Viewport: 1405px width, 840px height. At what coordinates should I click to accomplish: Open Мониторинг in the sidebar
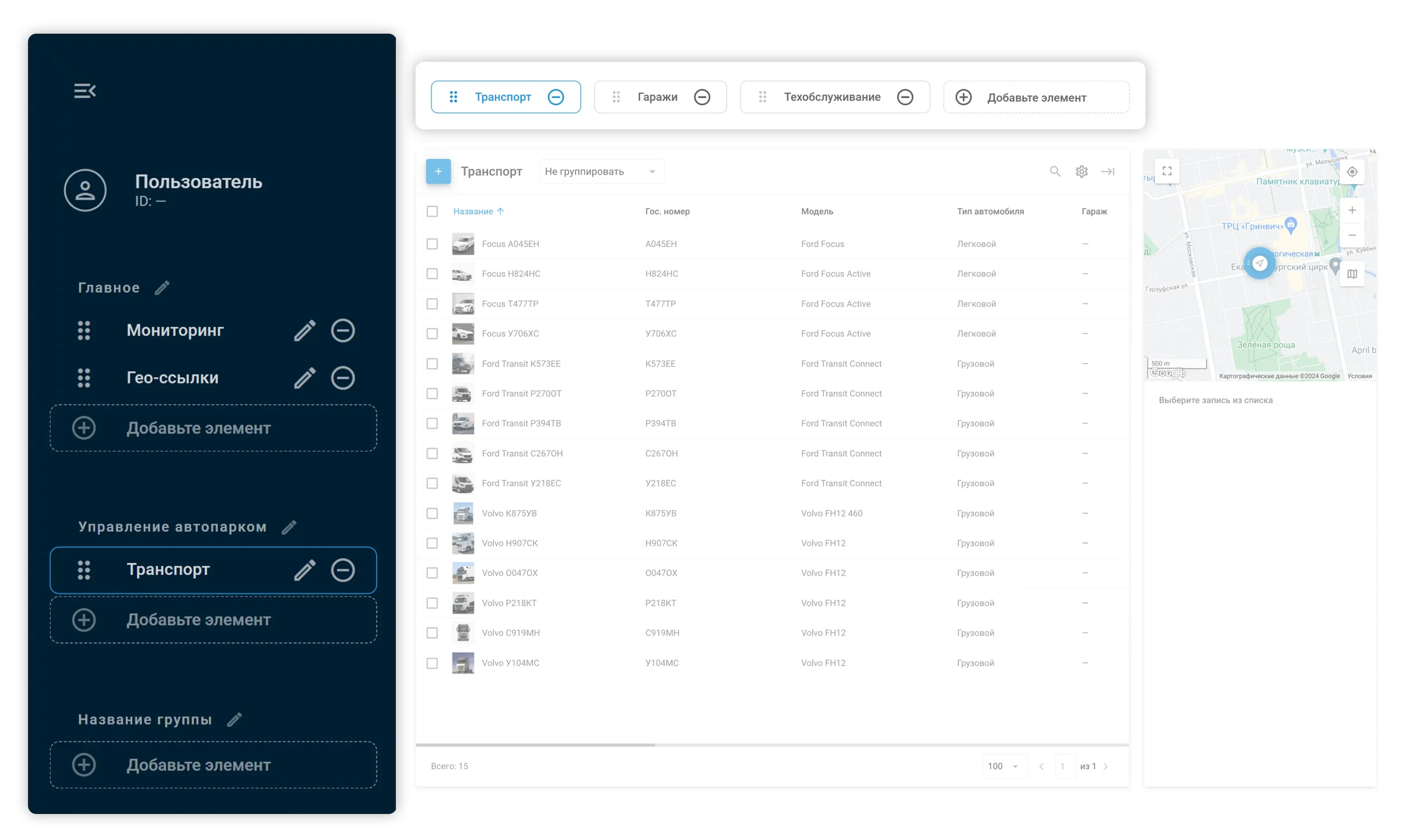pyautogui.click(x=175, y=330)
